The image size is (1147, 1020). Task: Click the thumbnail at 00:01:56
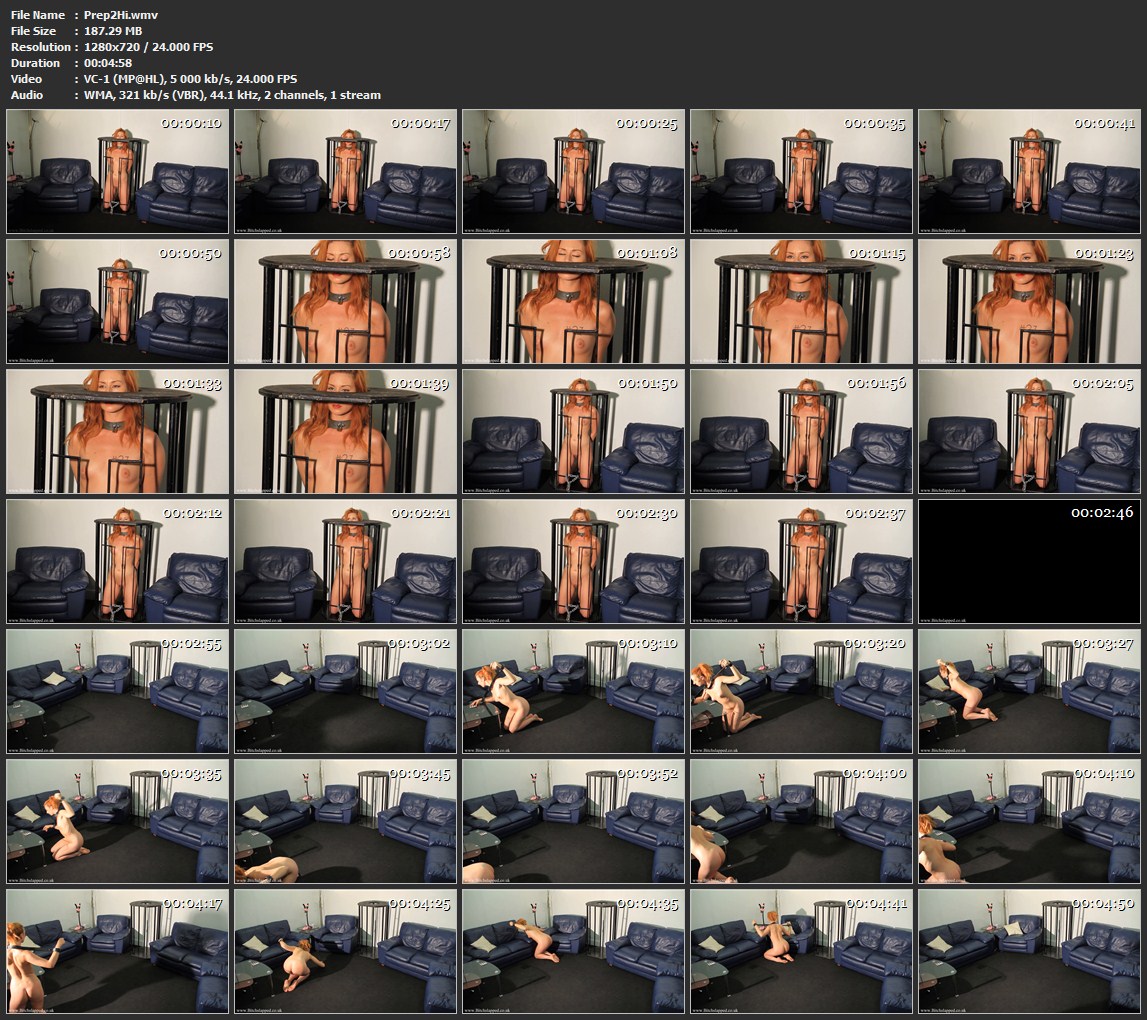coord(801,431)
